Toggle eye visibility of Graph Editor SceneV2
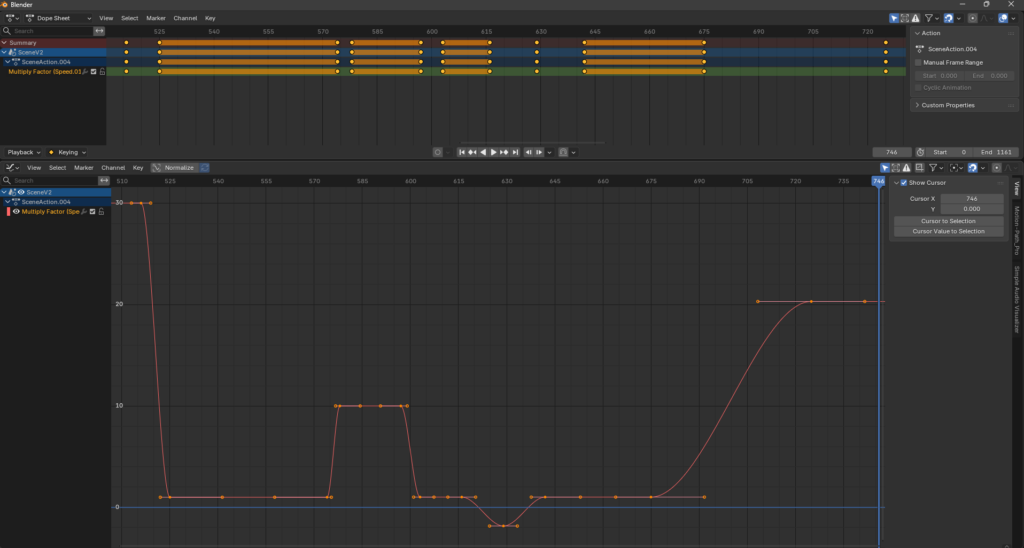This screenshot has height=548, width=1024. pyautogui.click(x=21, y=193)
